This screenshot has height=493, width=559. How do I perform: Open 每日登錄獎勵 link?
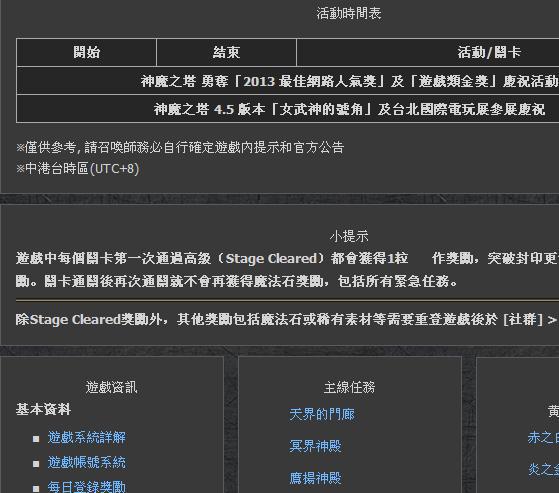[87, 487]
